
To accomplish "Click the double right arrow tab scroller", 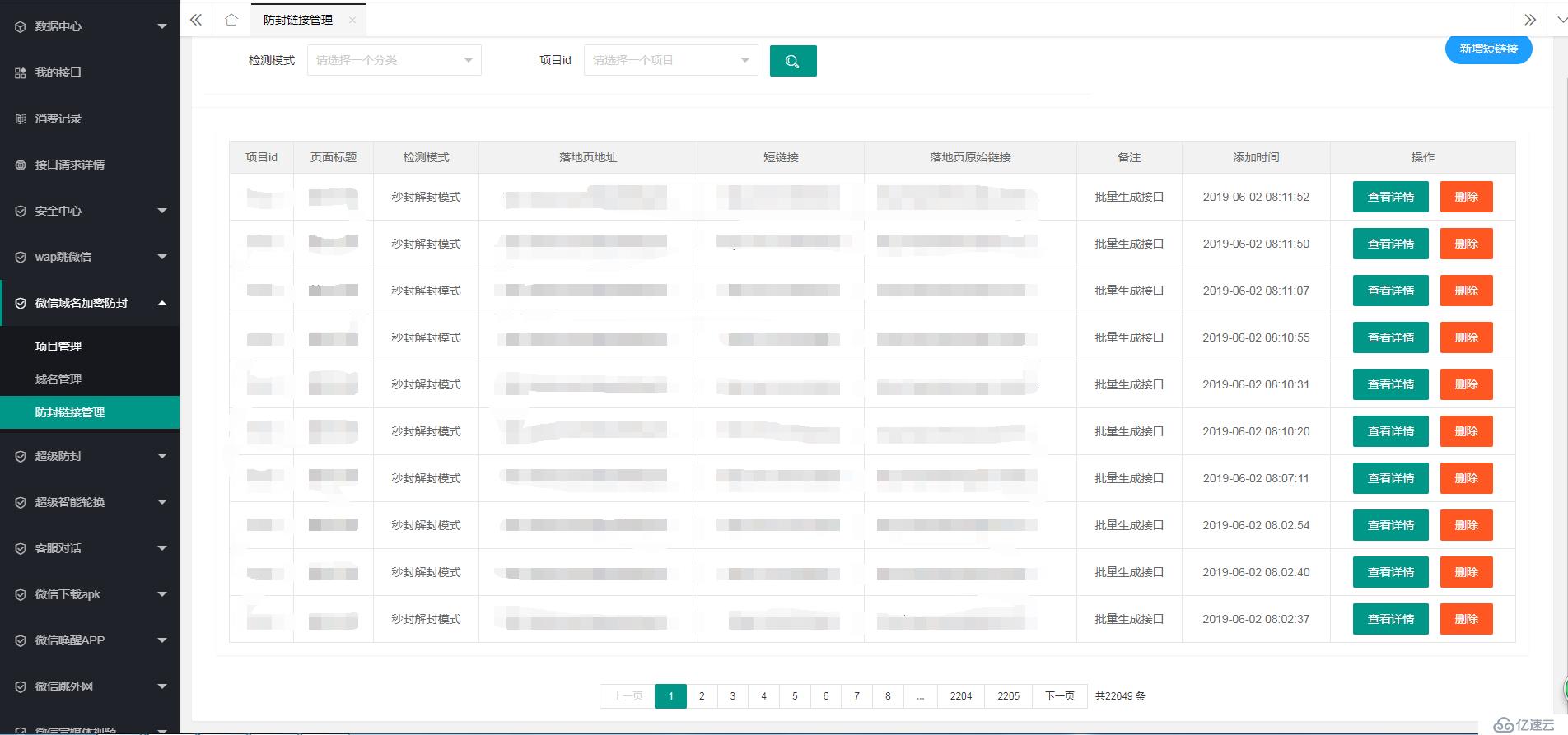I will [x=1530, y=20].
